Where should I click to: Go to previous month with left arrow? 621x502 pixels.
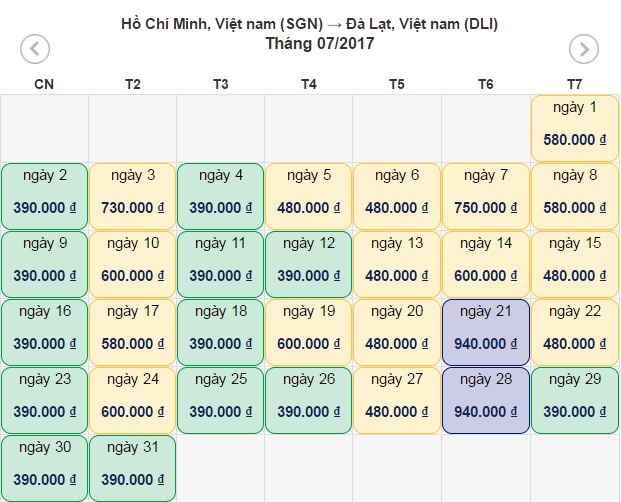tap(35, 49)
